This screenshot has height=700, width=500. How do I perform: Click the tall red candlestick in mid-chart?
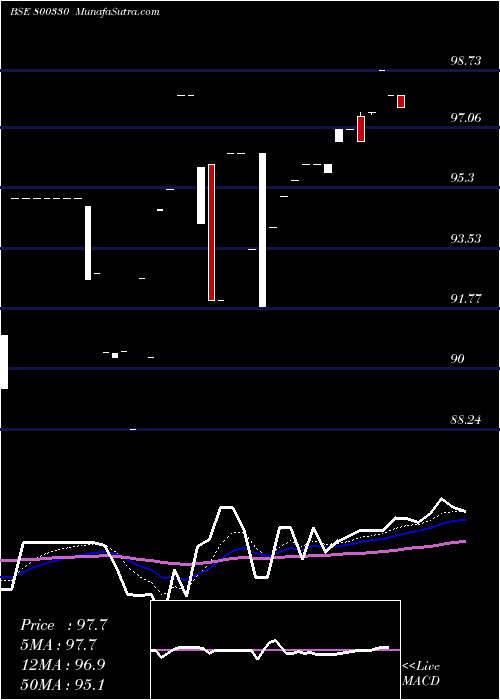(x=212, y=232)
